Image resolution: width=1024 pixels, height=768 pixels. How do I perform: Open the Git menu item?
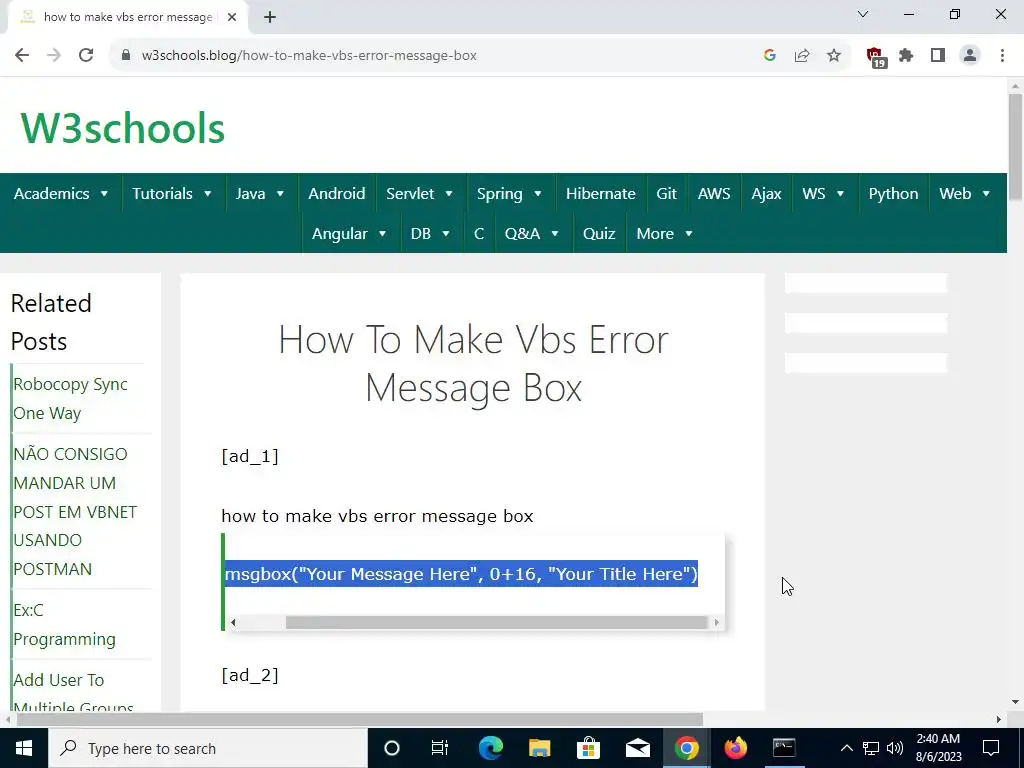667,193
